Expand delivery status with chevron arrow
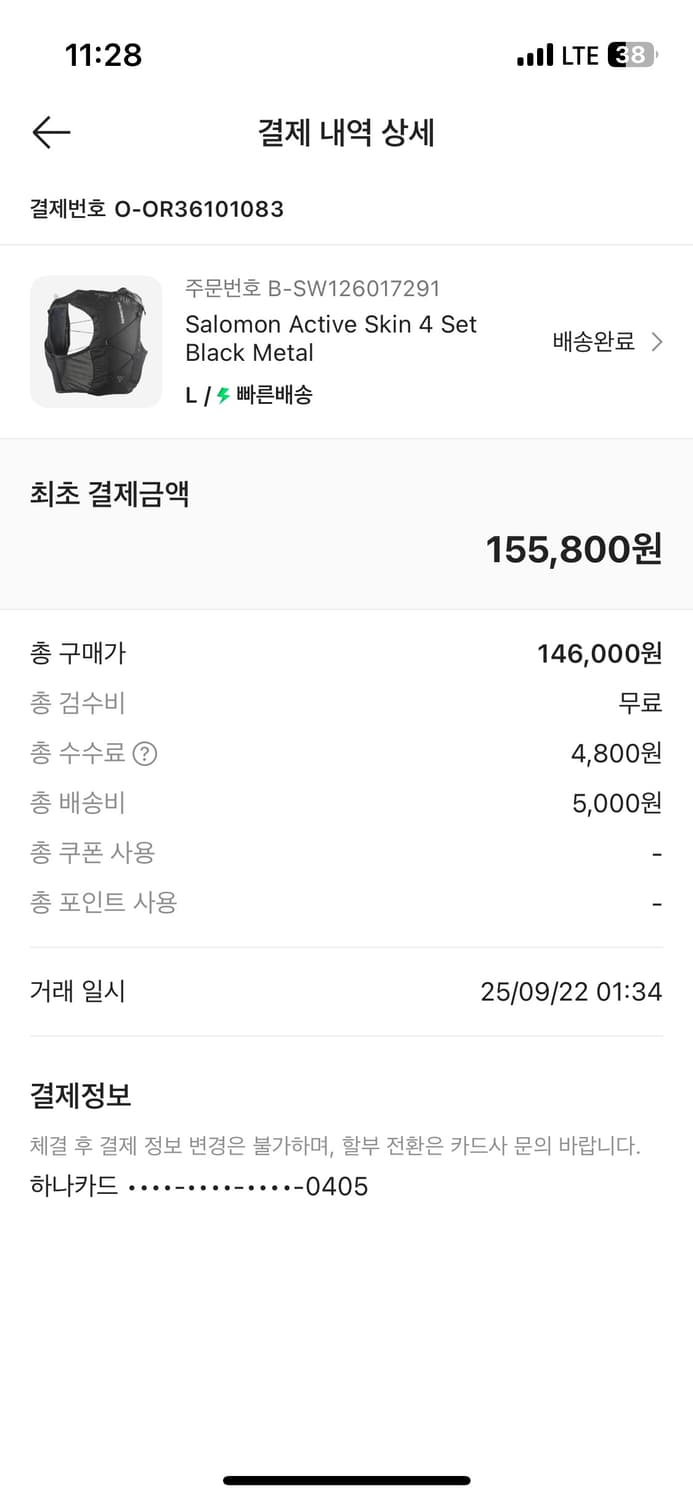Viewport: 693px width, 1500px height. [657, 342]
